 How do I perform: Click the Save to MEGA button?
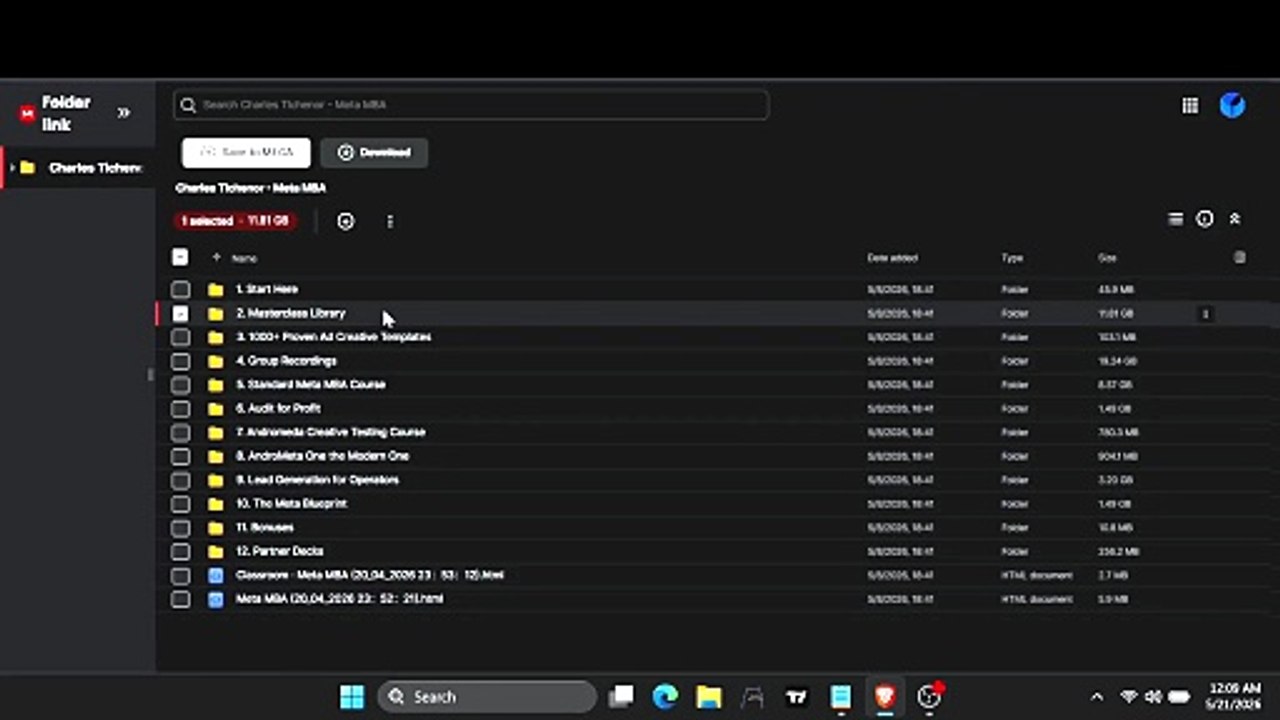click(x=246, y=152)
